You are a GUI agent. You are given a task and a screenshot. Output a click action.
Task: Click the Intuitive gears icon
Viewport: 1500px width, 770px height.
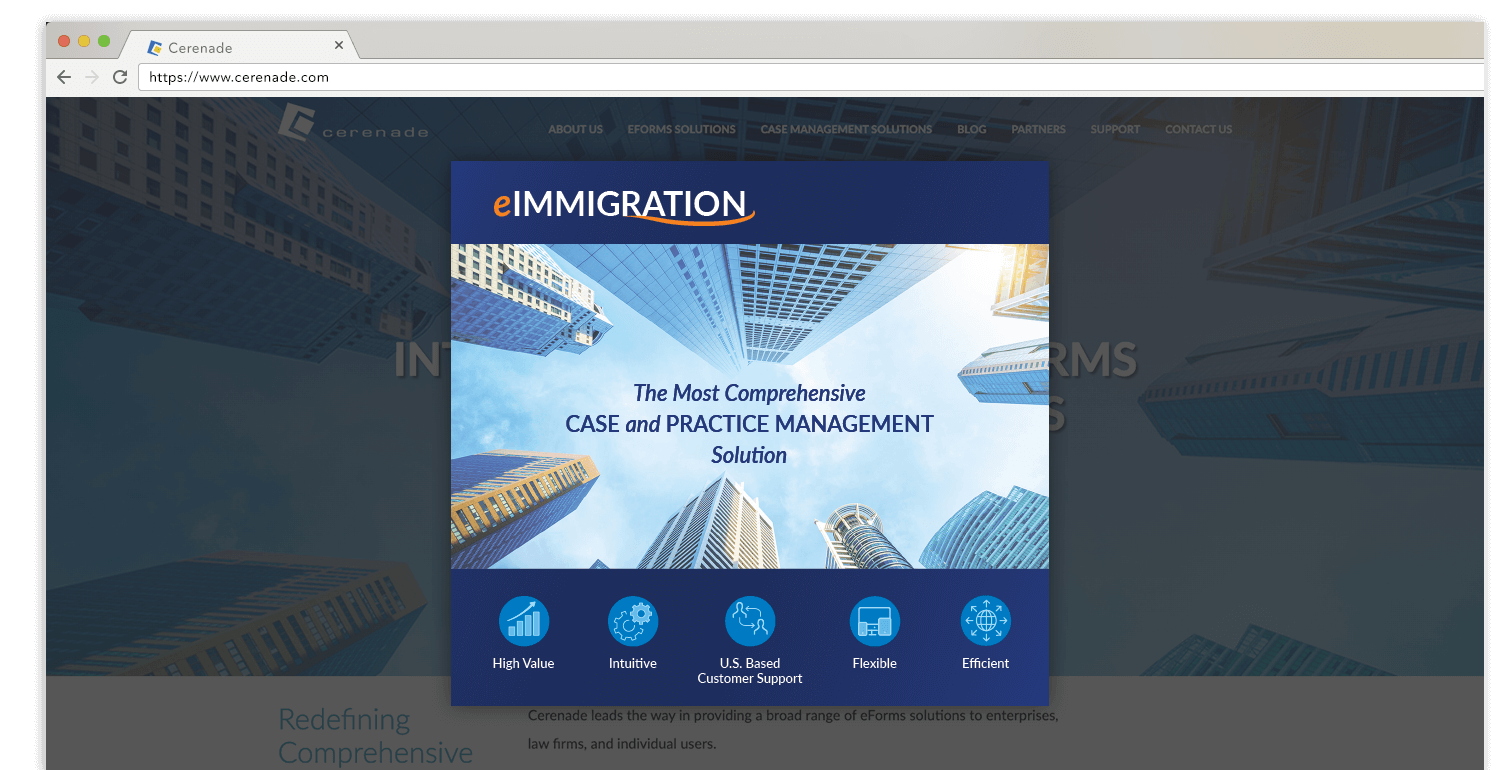point(633,622)
